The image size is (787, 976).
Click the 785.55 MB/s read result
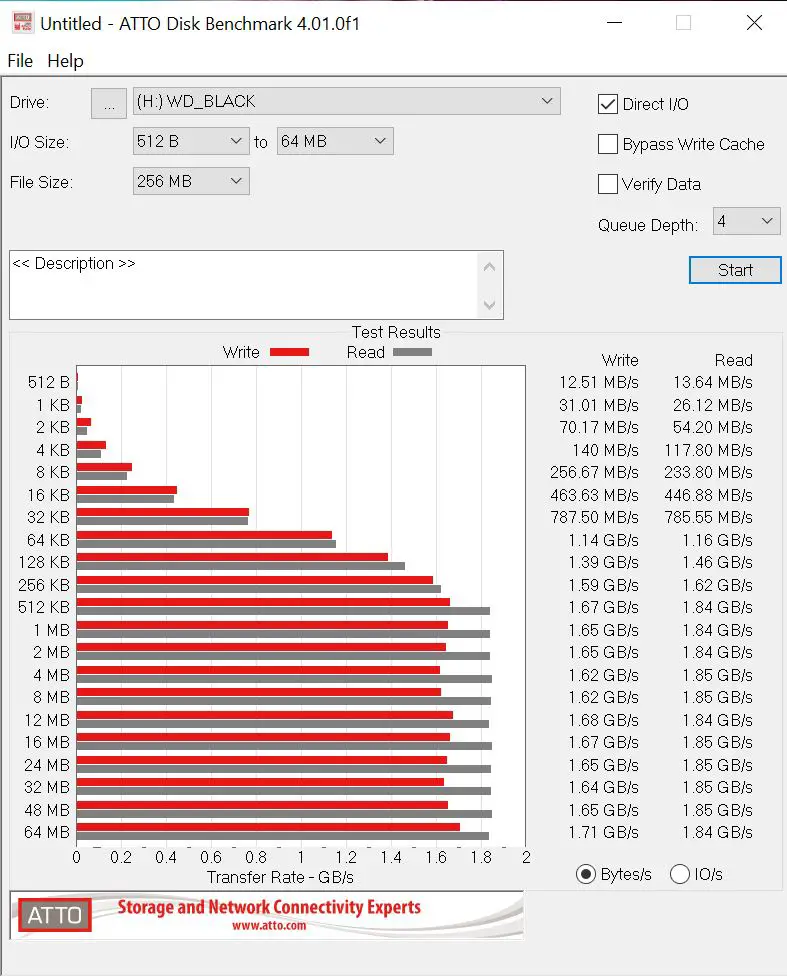[x=709, y=517]
